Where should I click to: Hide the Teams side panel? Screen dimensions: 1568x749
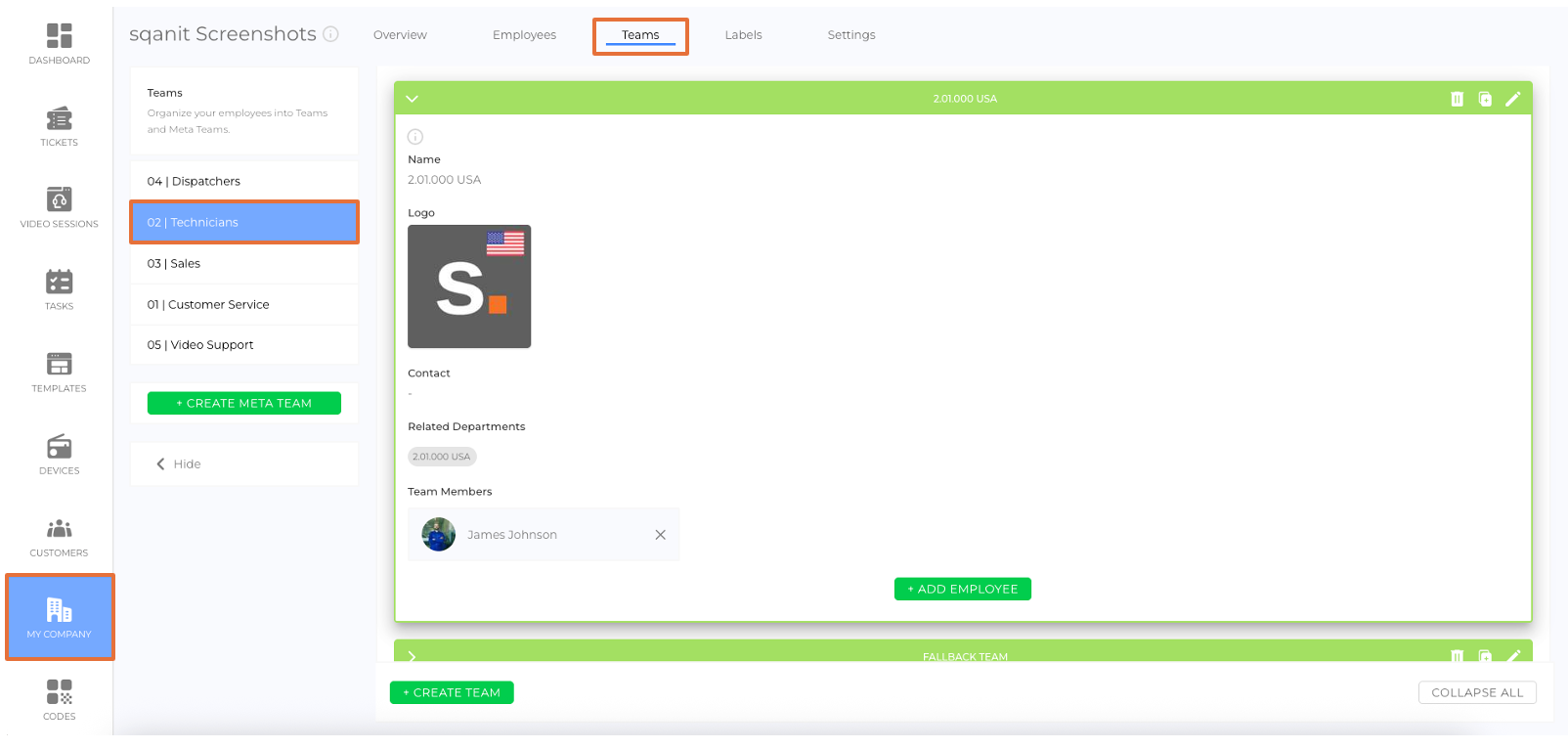(x=179, y=464)
